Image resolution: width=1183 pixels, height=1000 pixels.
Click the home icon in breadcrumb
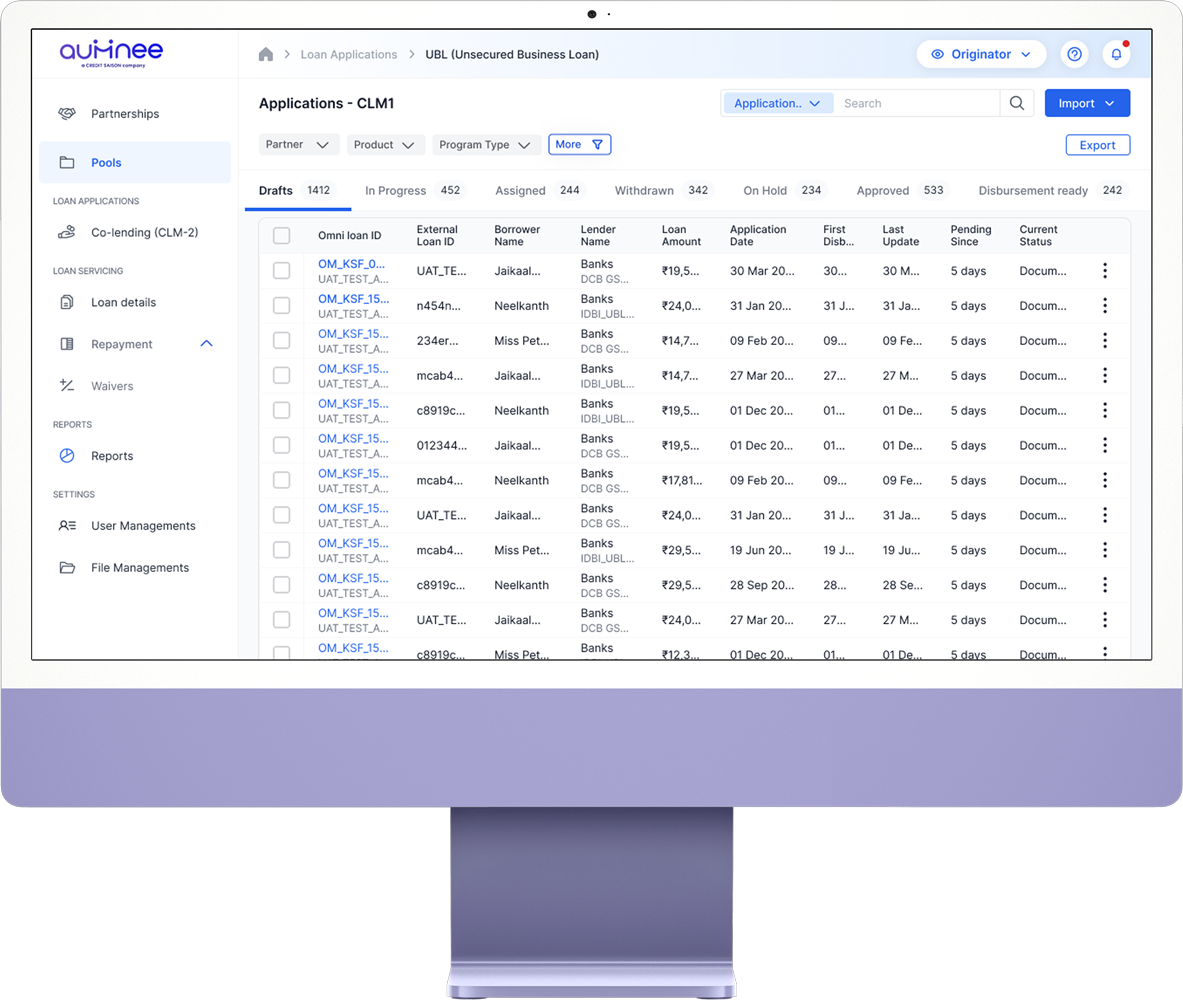tap(266, 55)
